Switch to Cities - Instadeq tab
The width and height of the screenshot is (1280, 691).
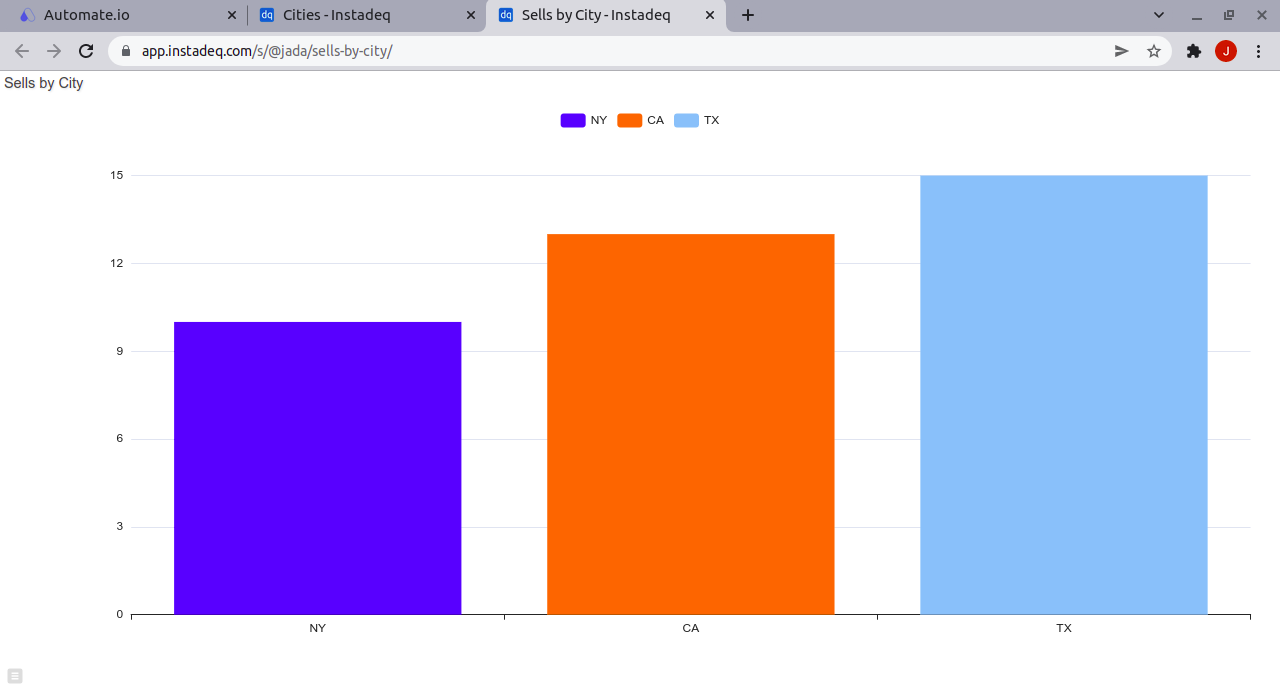tap(366, 15)
